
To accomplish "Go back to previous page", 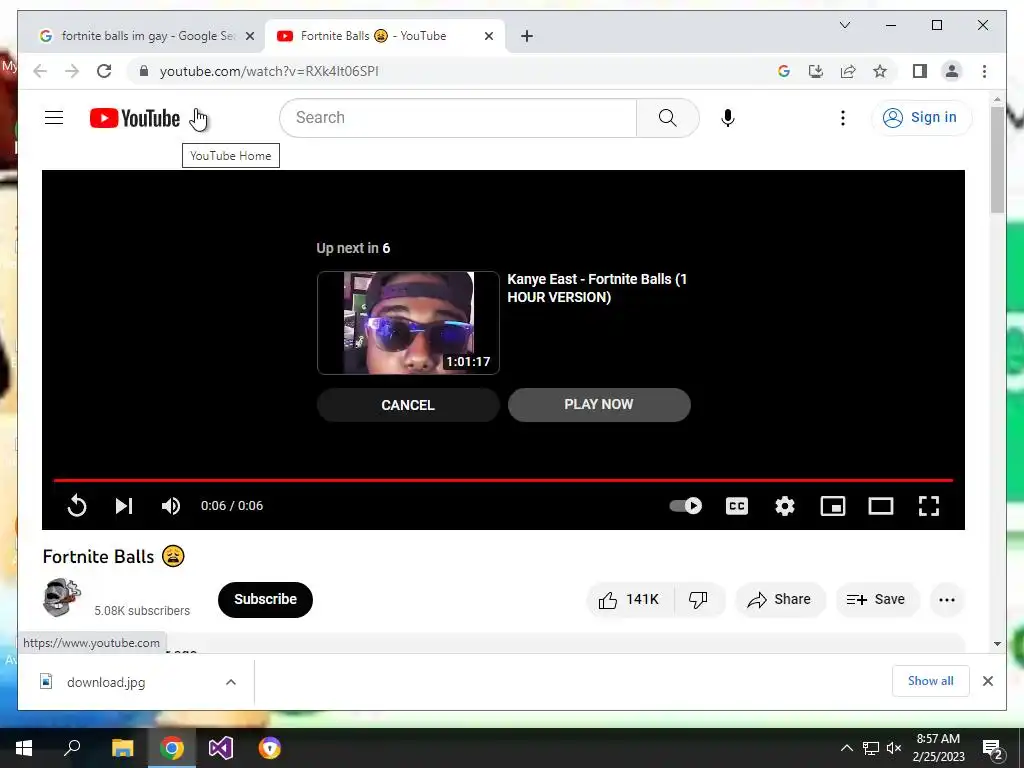I will coord(40,71).
